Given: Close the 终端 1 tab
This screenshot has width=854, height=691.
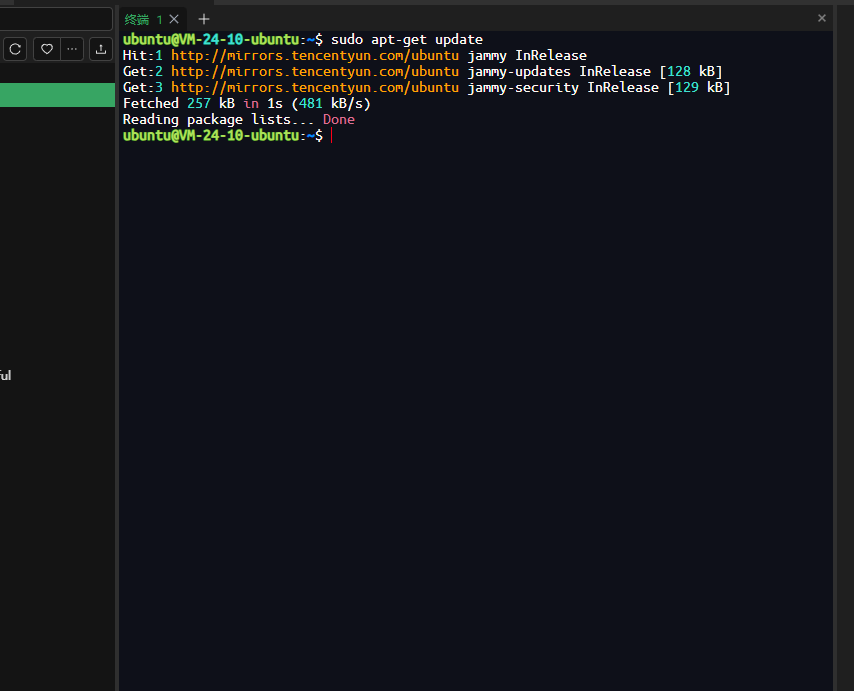Looking at the screenshot, I should tap(174, 20).
